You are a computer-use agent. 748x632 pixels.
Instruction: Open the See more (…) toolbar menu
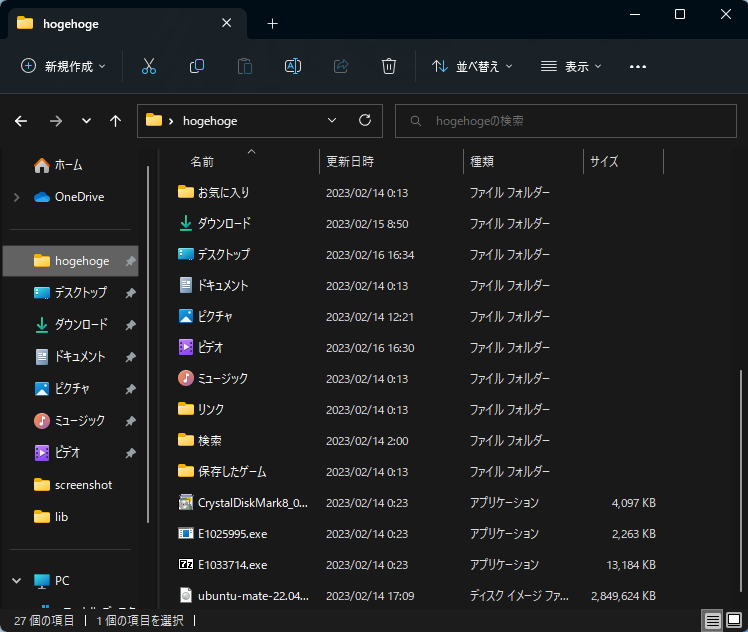pyautogui.click(x=638, y=66)
